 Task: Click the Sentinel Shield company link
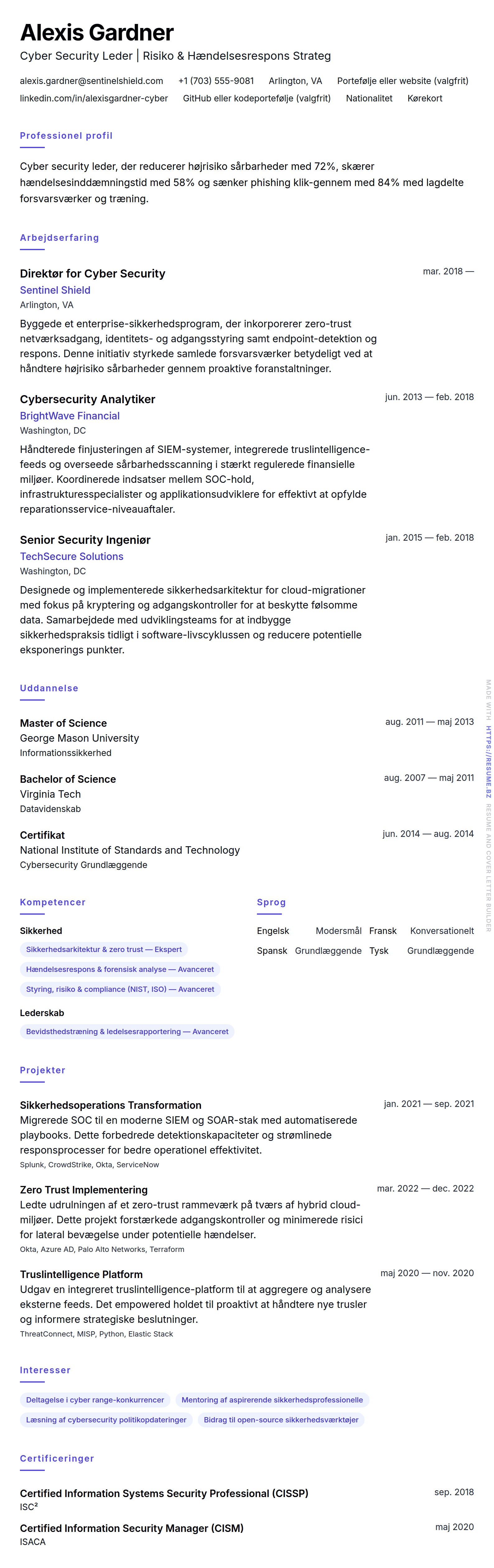pyautogui.click(x=55, y=290)
